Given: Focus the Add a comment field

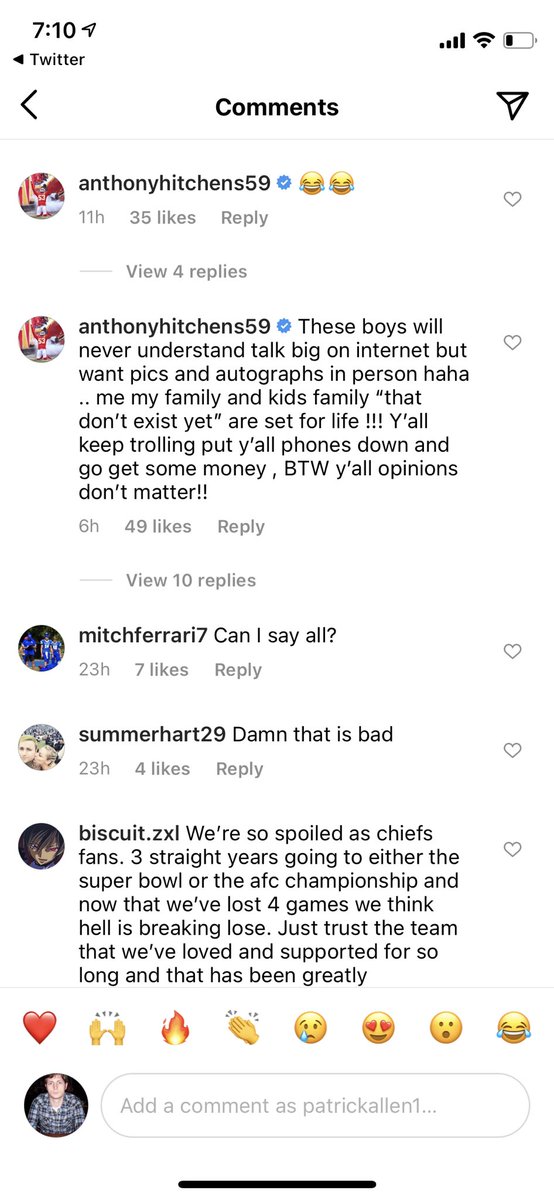Looking at the screenshot, I should click(315, 1106).
